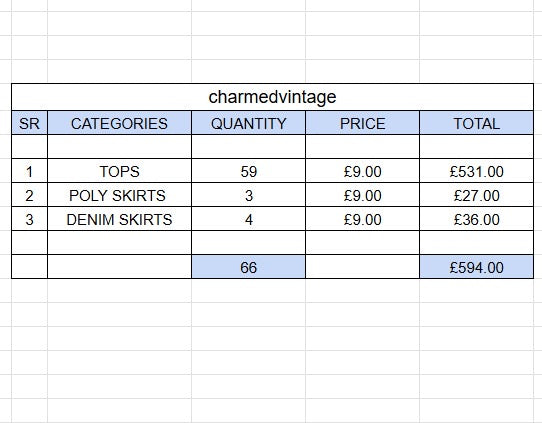542x423 pixels.
Task: Select the DENIM SKIRTS cell
Action: coord(119,219)
